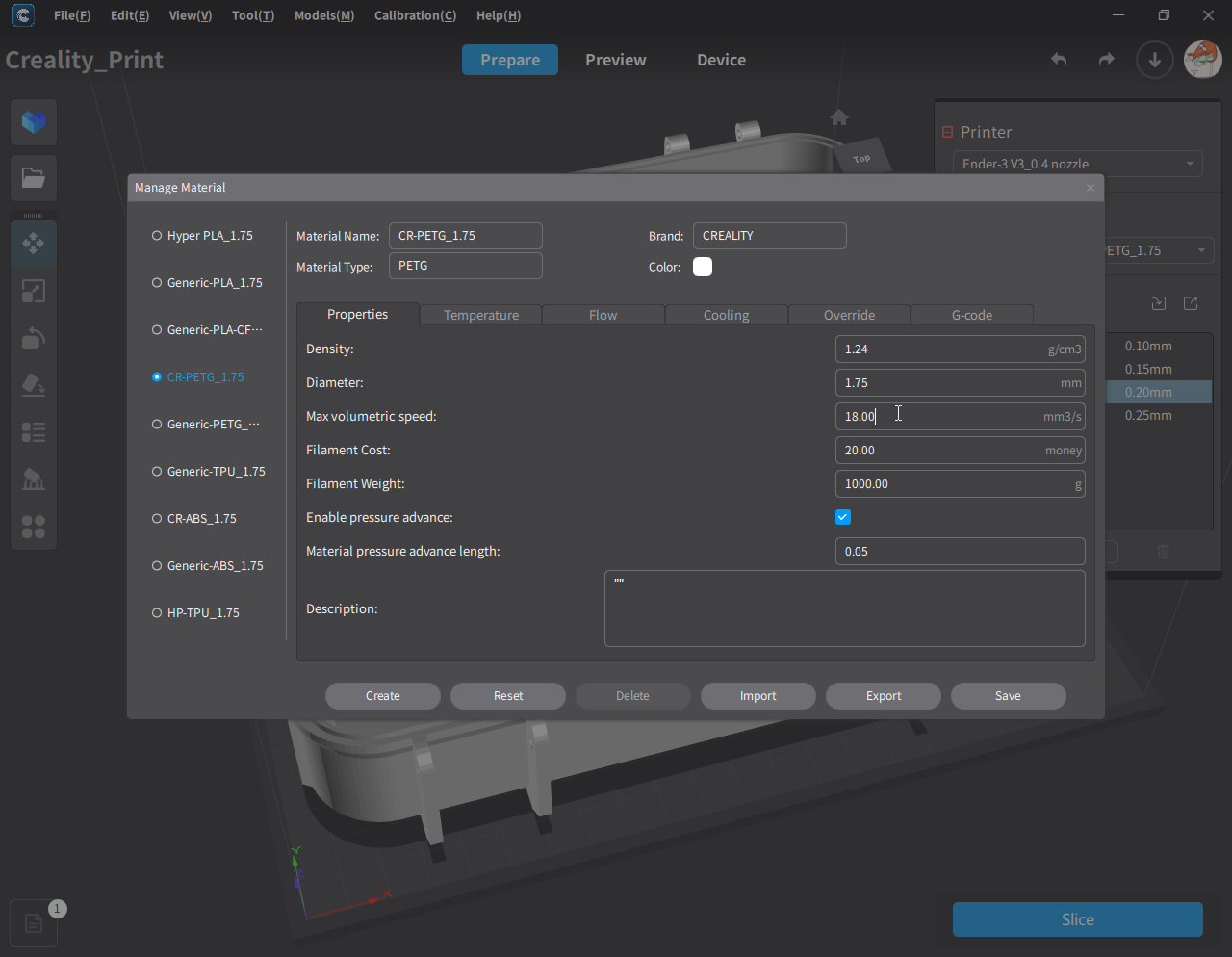Image resolution: width=1232 pixels, height=957 pixels.
Task: Click the Export button
Action: tap(883, 696)
